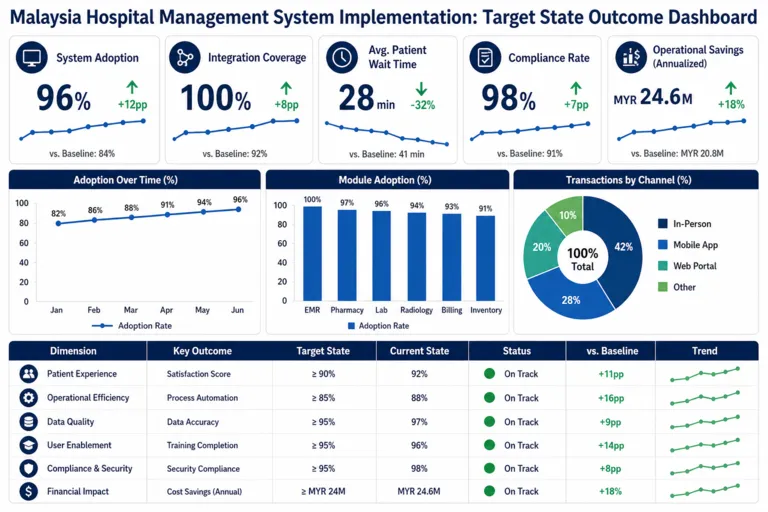Click the "Training Completion" key outcome
The image size is (768, 512).
(x=202, y=445)
